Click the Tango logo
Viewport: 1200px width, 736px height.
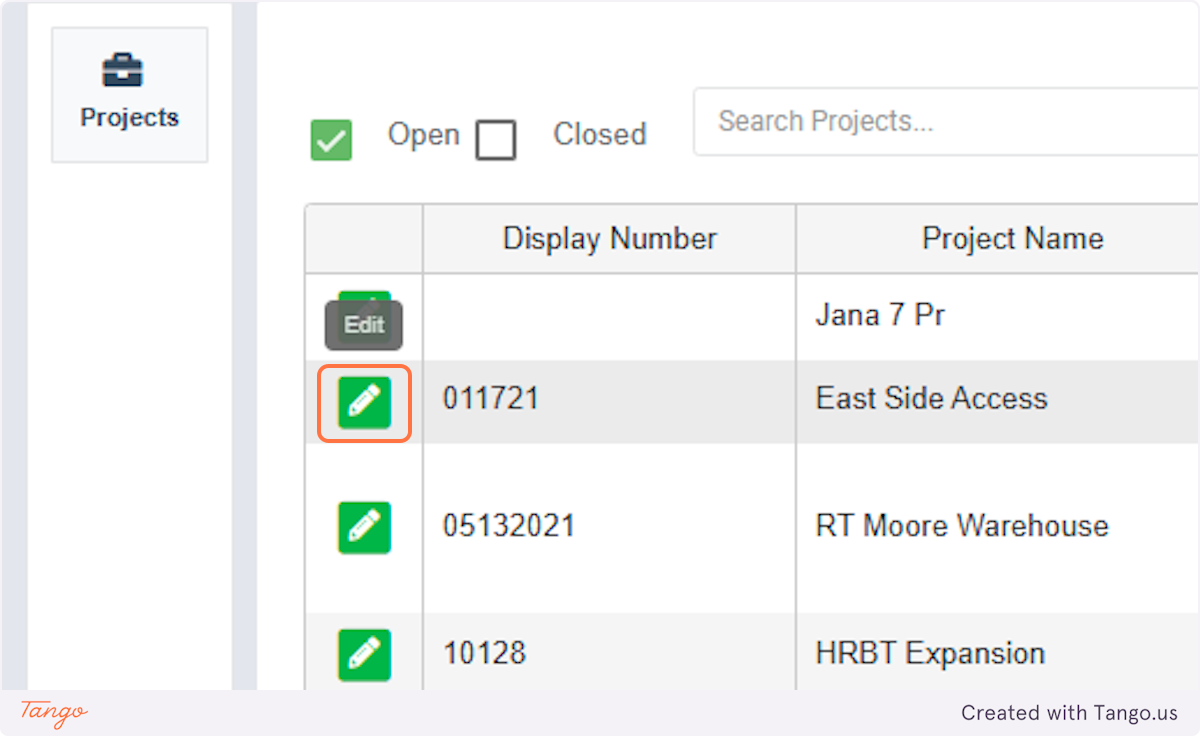(x=54, y=712)
